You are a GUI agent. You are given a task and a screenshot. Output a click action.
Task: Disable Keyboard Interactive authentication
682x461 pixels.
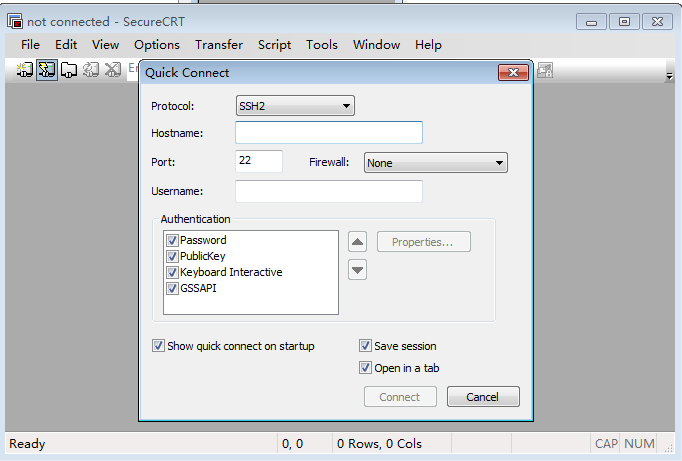click(x=172, y=272)
